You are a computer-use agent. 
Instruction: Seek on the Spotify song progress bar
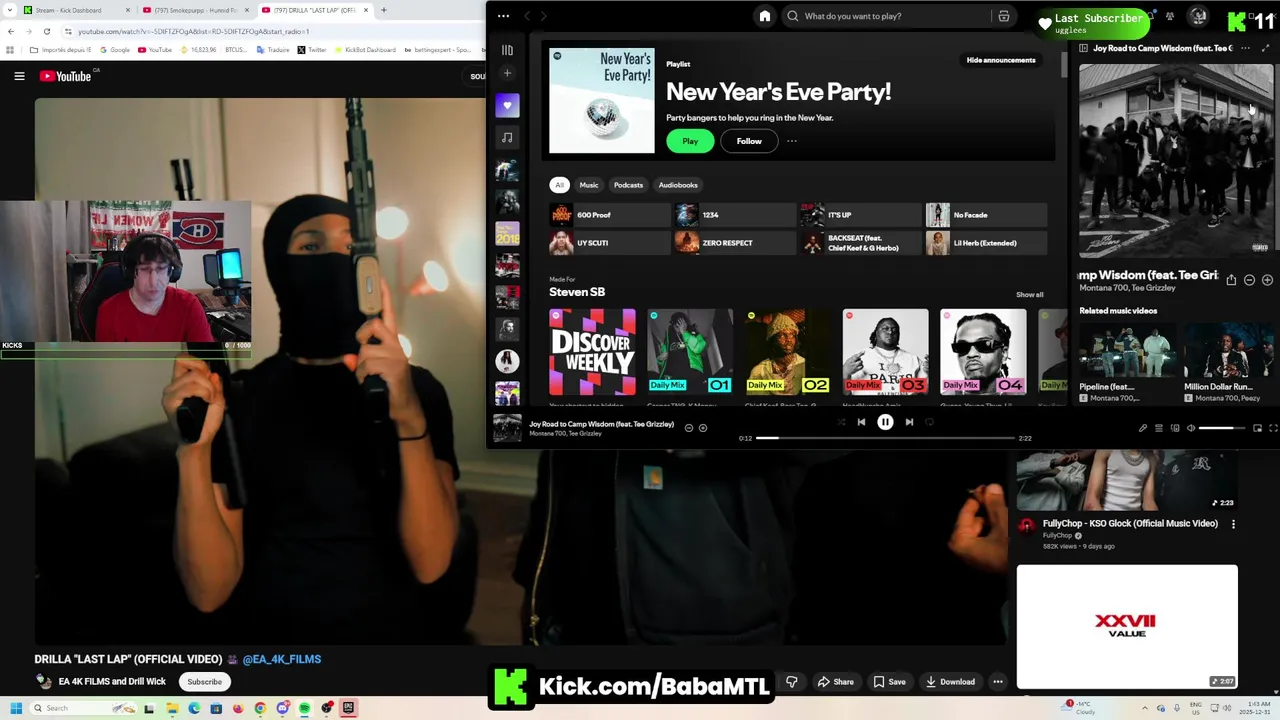885,438
